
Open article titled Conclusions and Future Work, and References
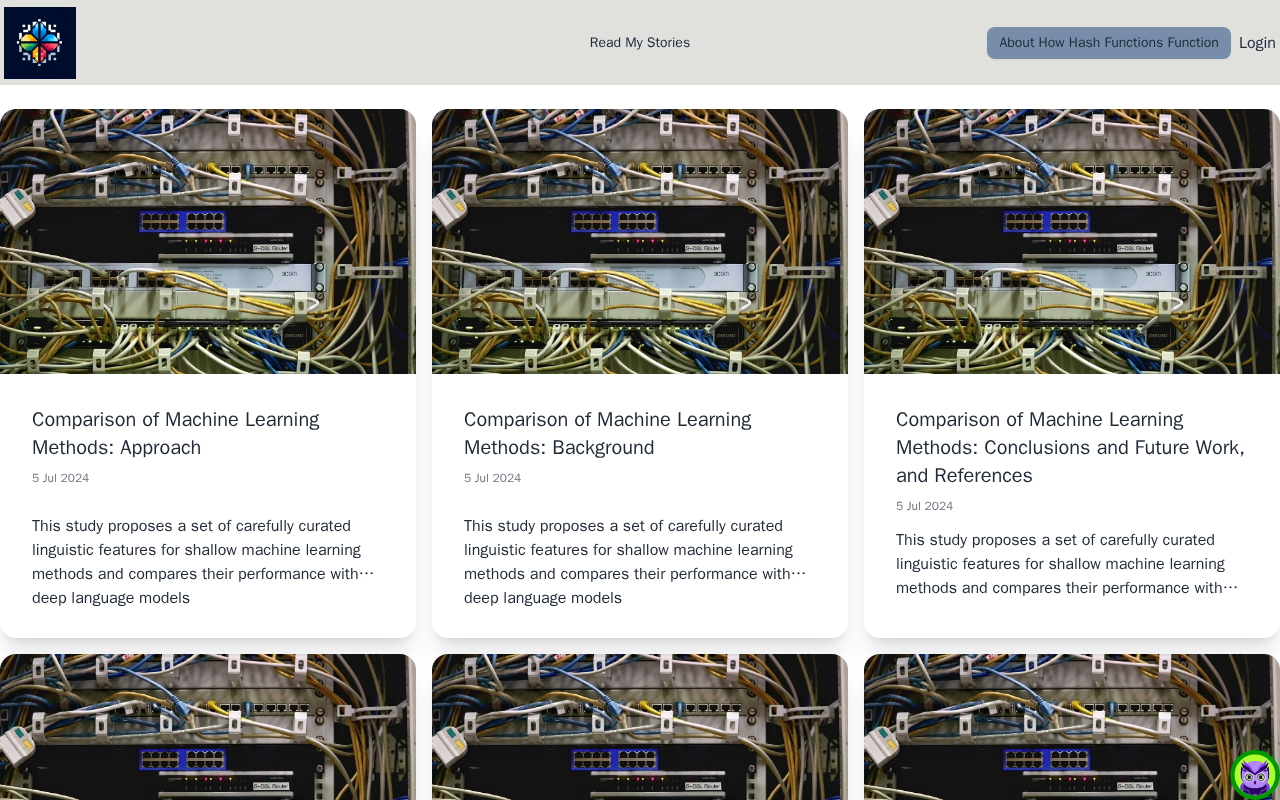tap(1070, 447)
